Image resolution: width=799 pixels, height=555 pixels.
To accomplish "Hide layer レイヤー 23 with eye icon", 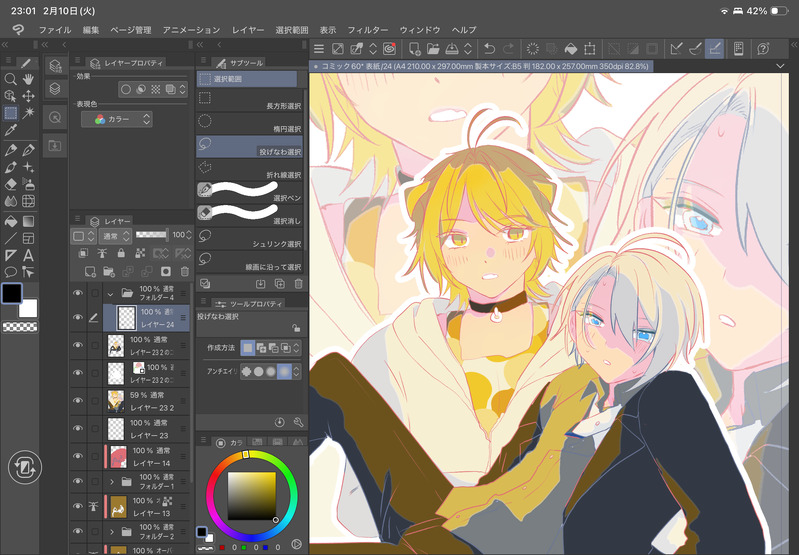I will [x=78, y=428].
